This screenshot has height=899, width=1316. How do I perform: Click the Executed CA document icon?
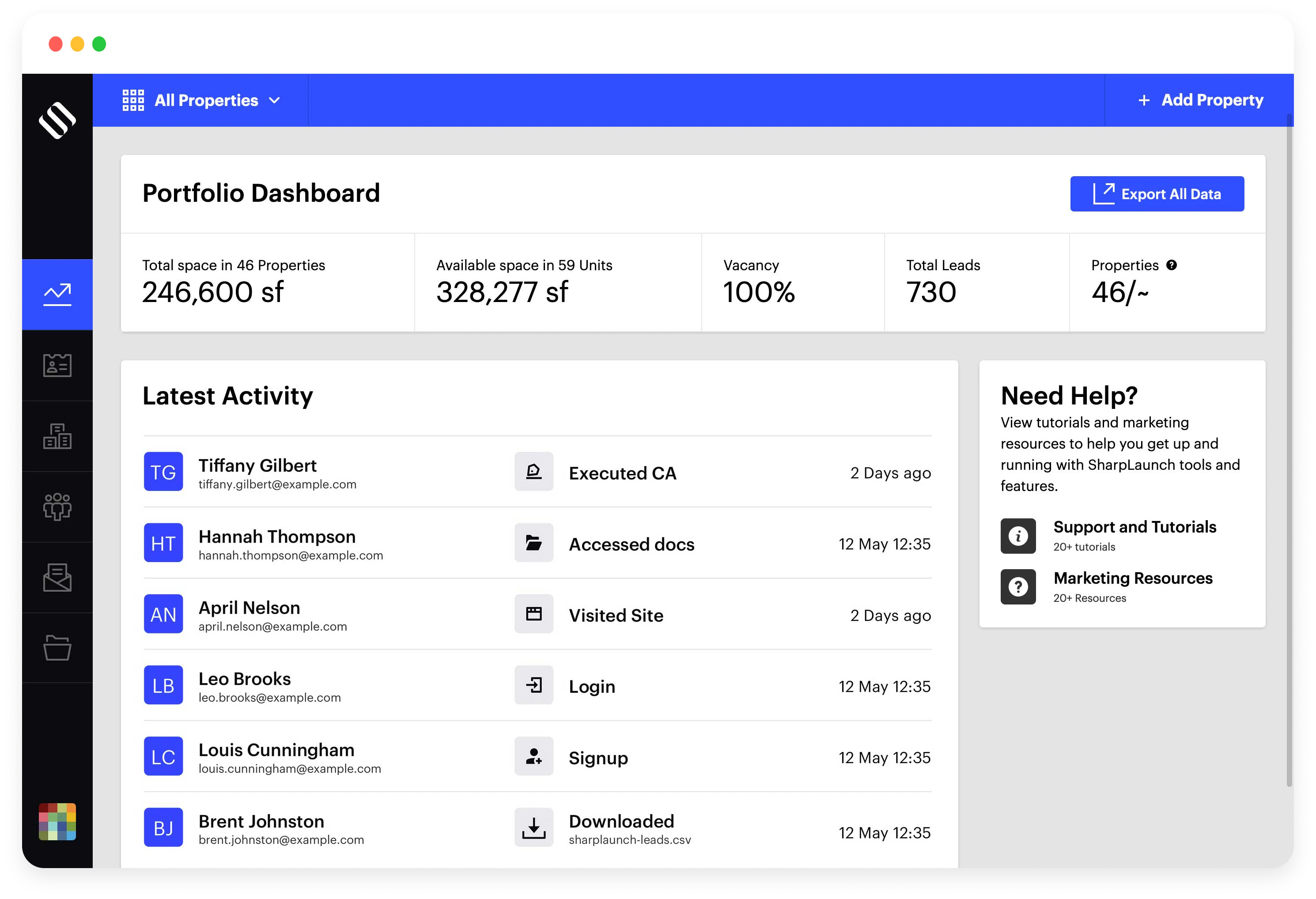(533, 472)
